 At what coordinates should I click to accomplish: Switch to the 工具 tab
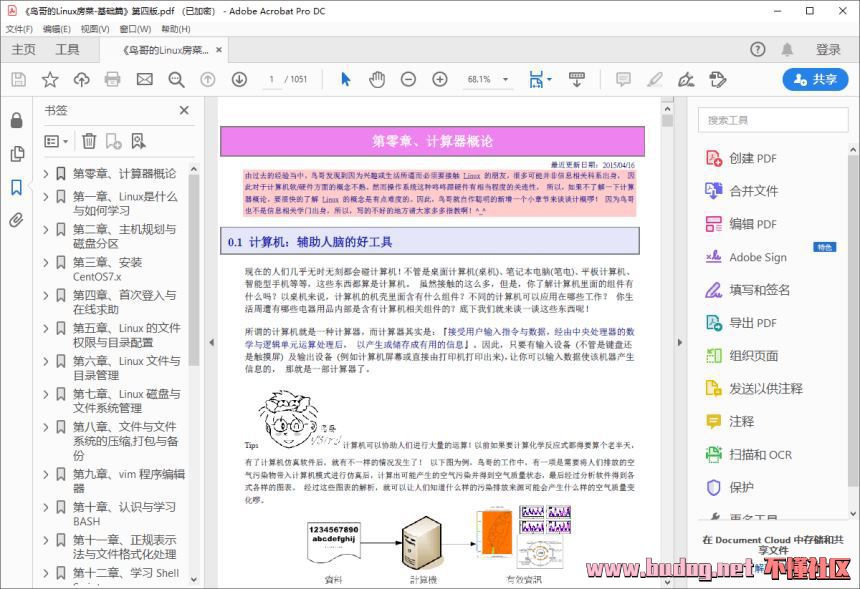click(67, 50)
